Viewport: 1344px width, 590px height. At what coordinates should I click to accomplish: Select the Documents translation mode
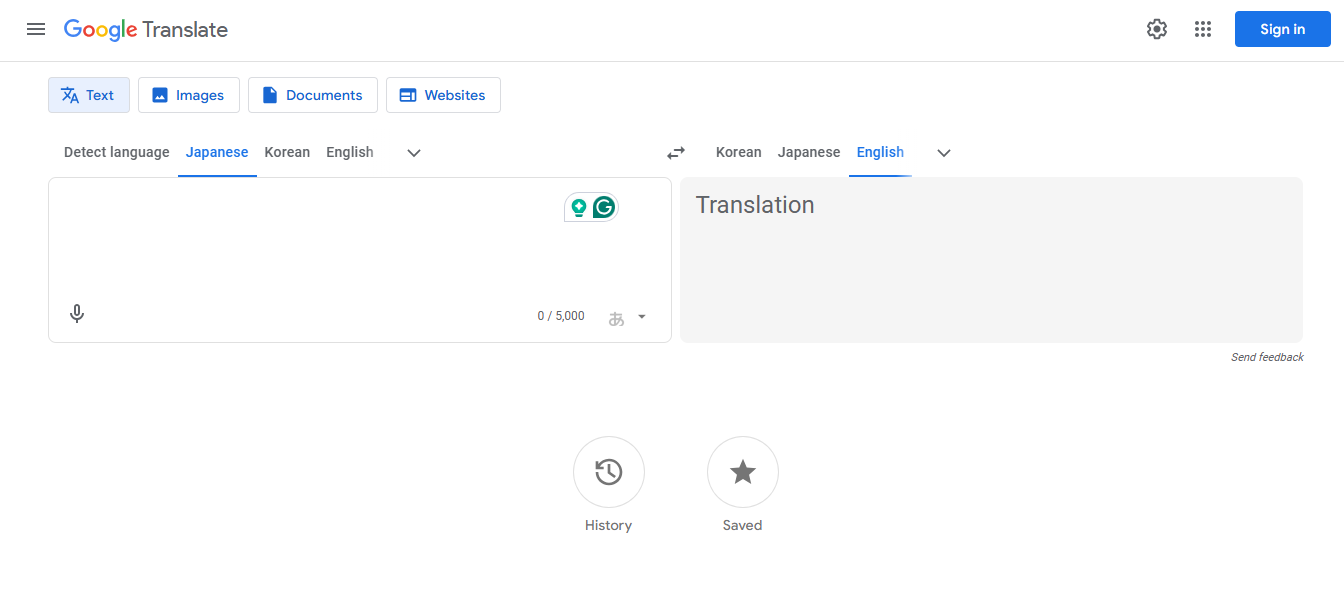pos(312,94)
